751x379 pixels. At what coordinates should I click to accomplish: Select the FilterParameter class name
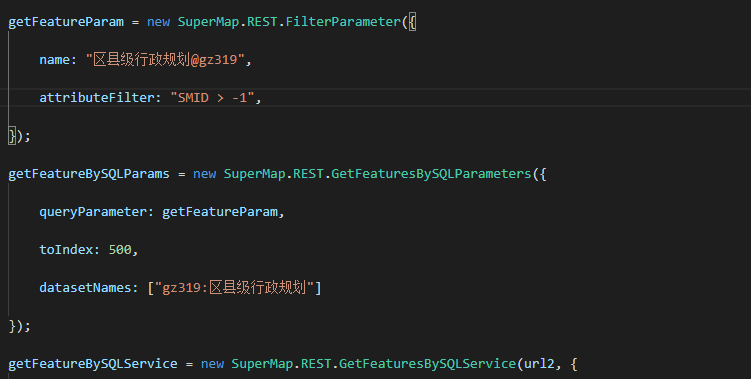click(343, 22)
